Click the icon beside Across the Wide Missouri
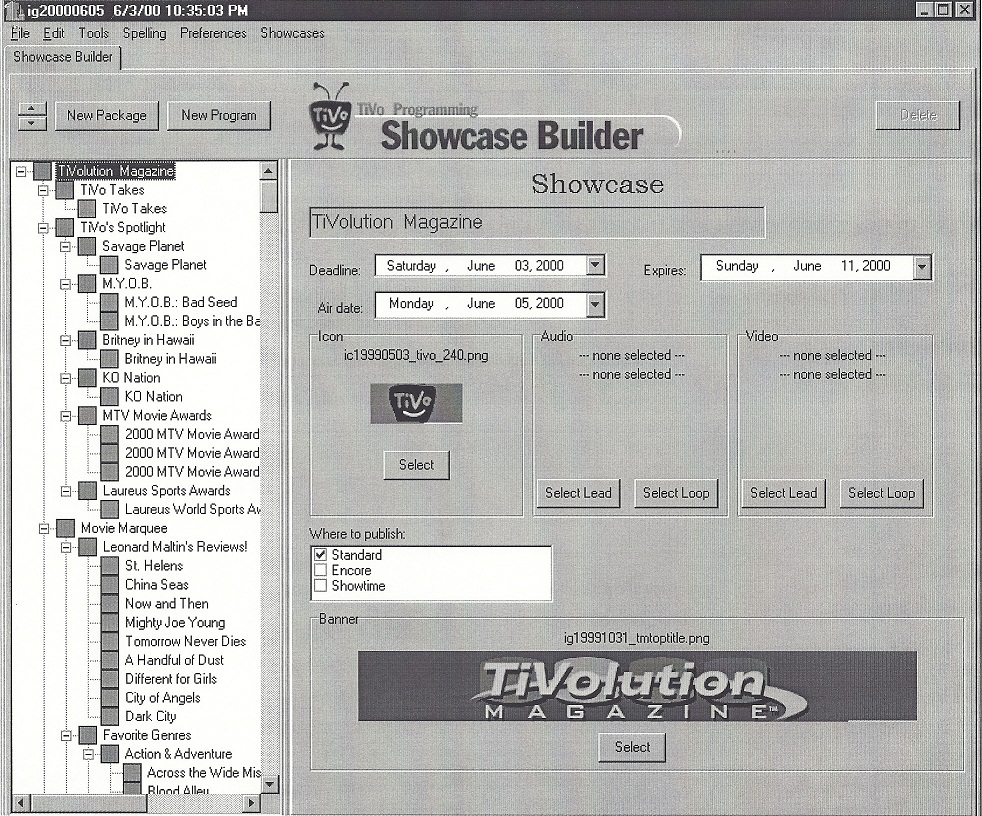982x816 pixels. tap(132, 773)
